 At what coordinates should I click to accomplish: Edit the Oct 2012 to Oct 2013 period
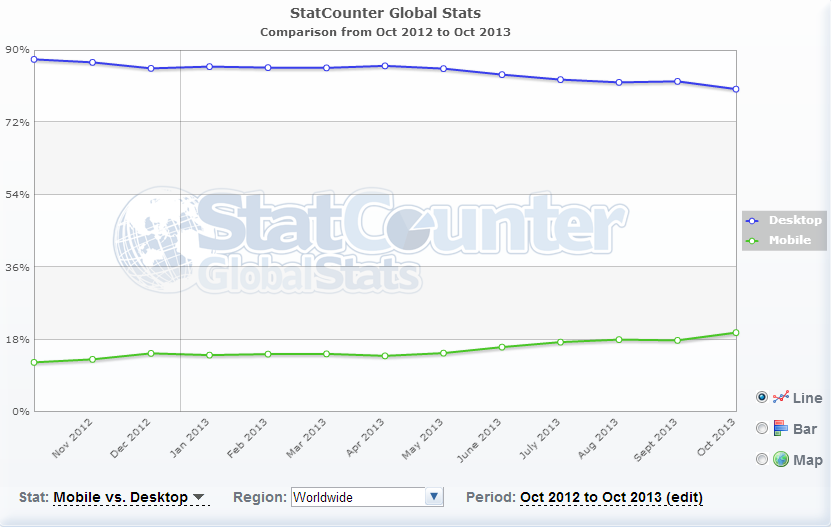point(611,497)
